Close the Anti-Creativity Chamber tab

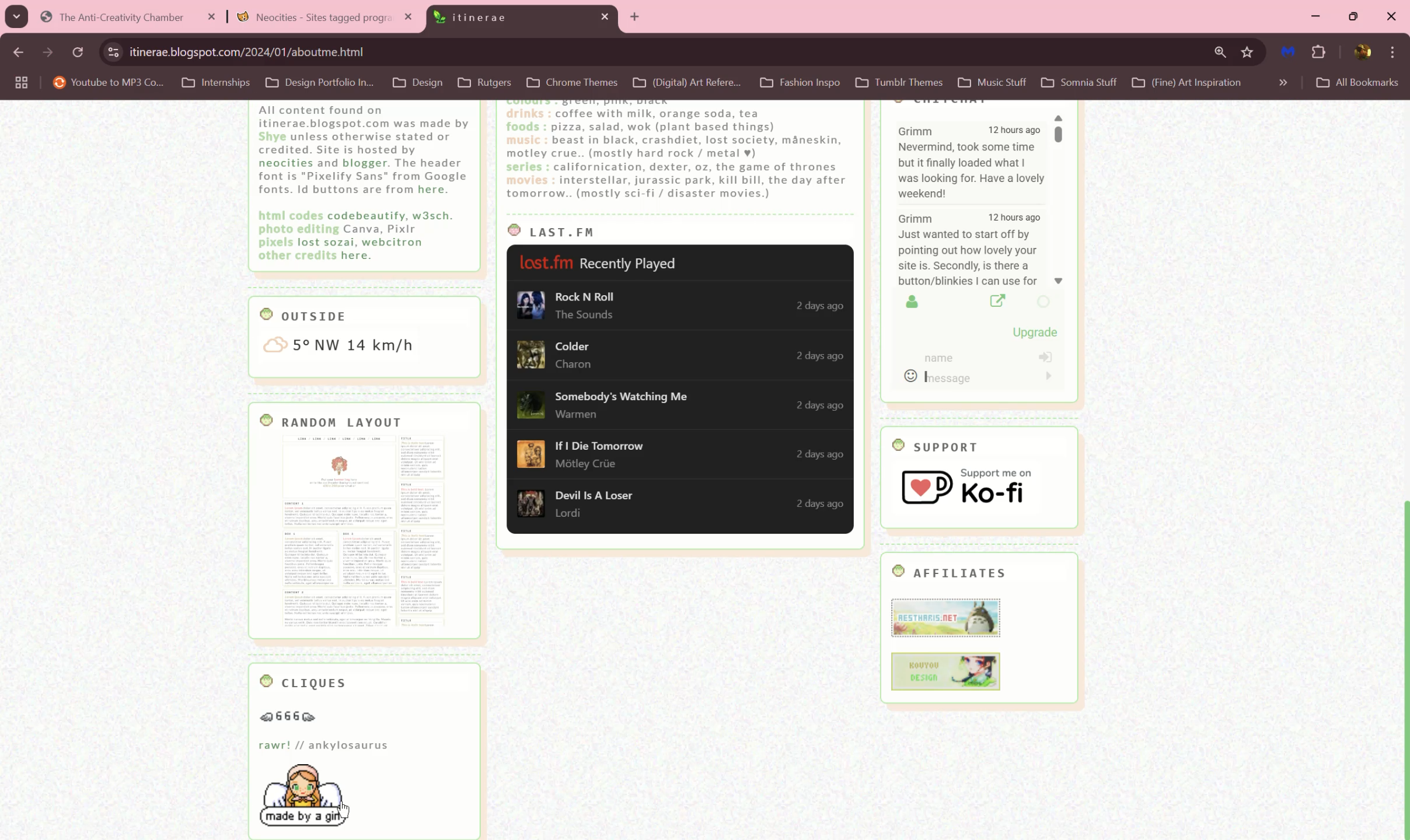click(x=211, y=17)
